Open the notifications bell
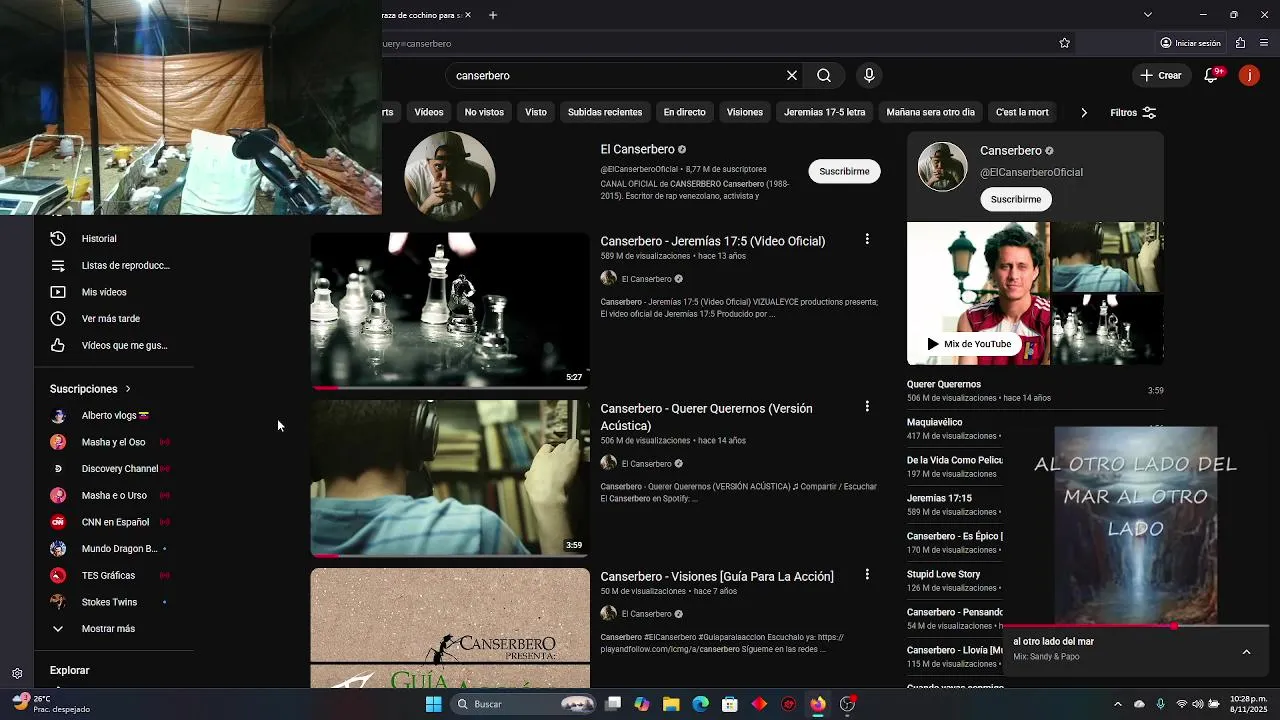The image size is (1280, 720). (x=1212, y=75)
